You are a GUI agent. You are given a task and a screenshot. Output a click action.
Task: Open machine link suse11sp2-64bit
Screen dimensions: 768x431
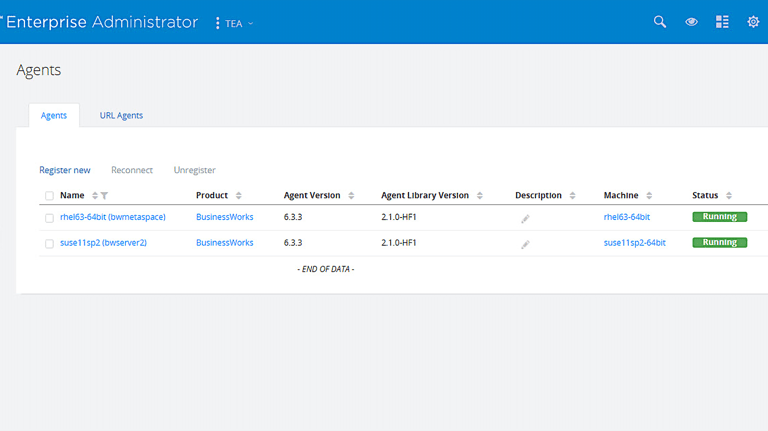634,242
